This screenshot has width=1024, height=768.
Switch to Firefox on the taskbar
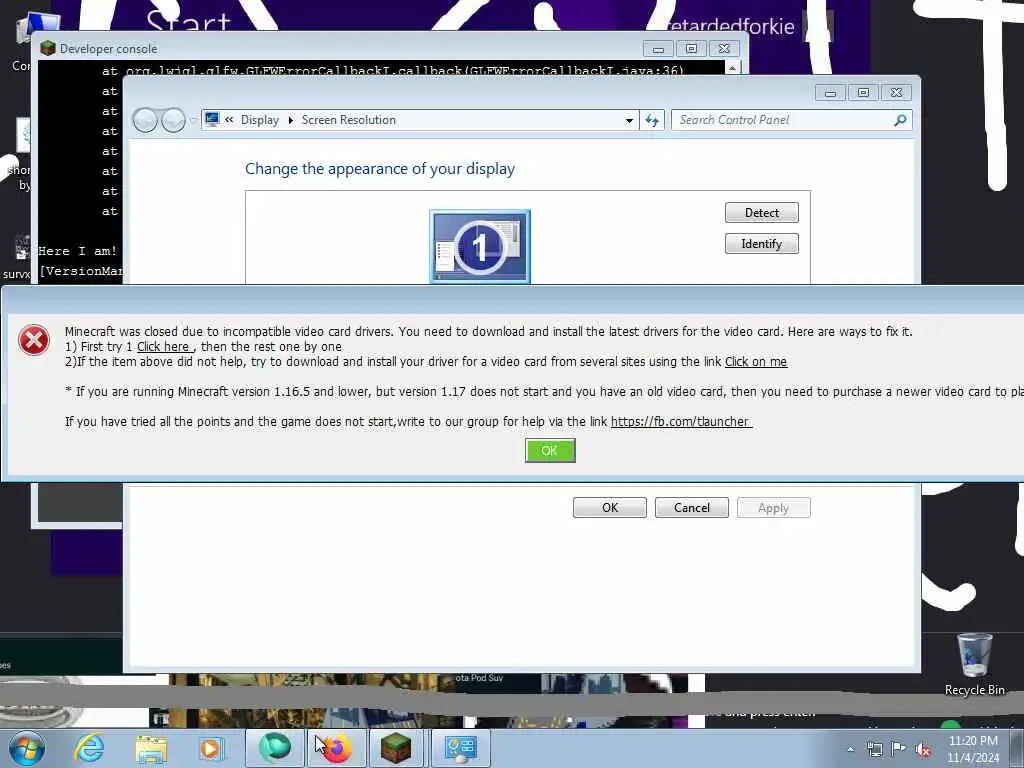pyautogui.click(x=336, y=748)
